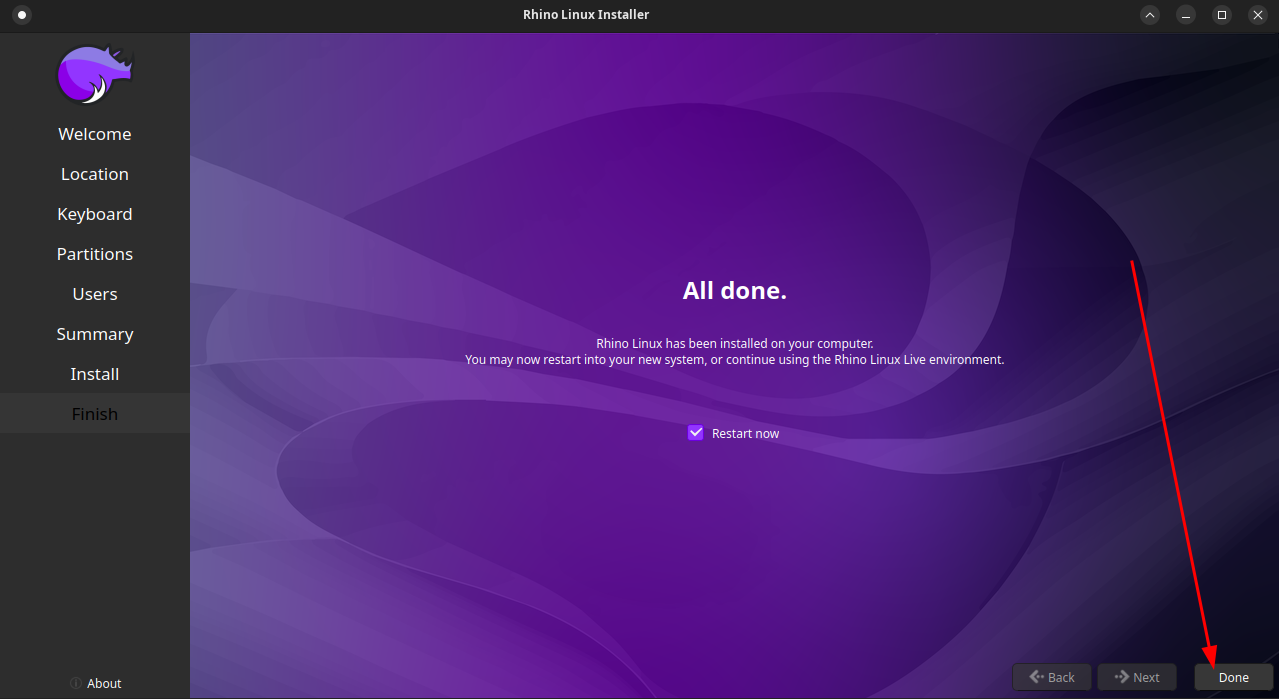Go to the Location step
The height and width of the screenshot is (699, 1279).
coord(94,174)
